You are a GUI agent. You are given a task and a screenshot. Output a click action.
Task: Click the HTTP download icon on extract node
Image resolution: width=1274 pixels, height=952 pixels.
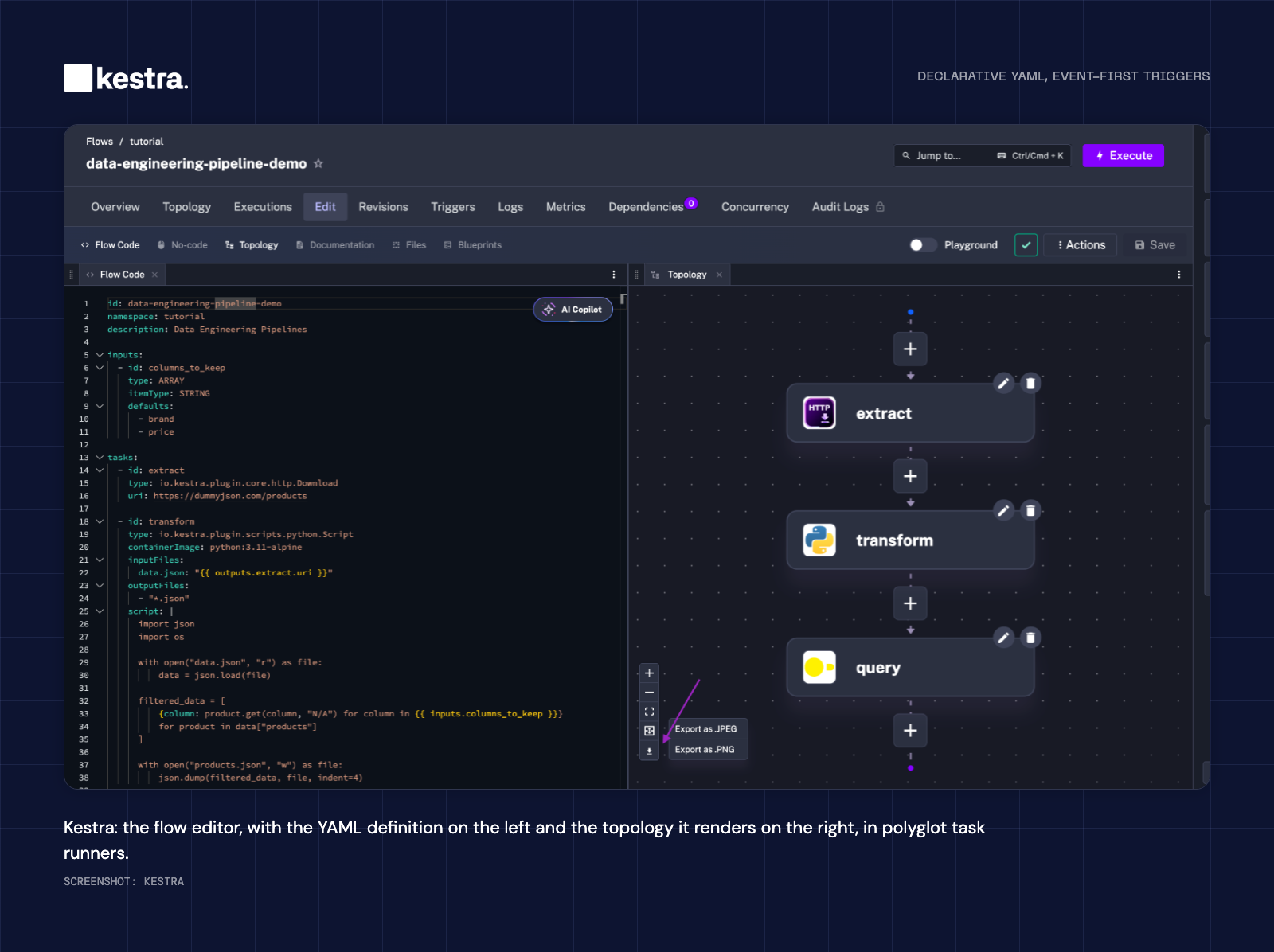(x=819, y=413)
